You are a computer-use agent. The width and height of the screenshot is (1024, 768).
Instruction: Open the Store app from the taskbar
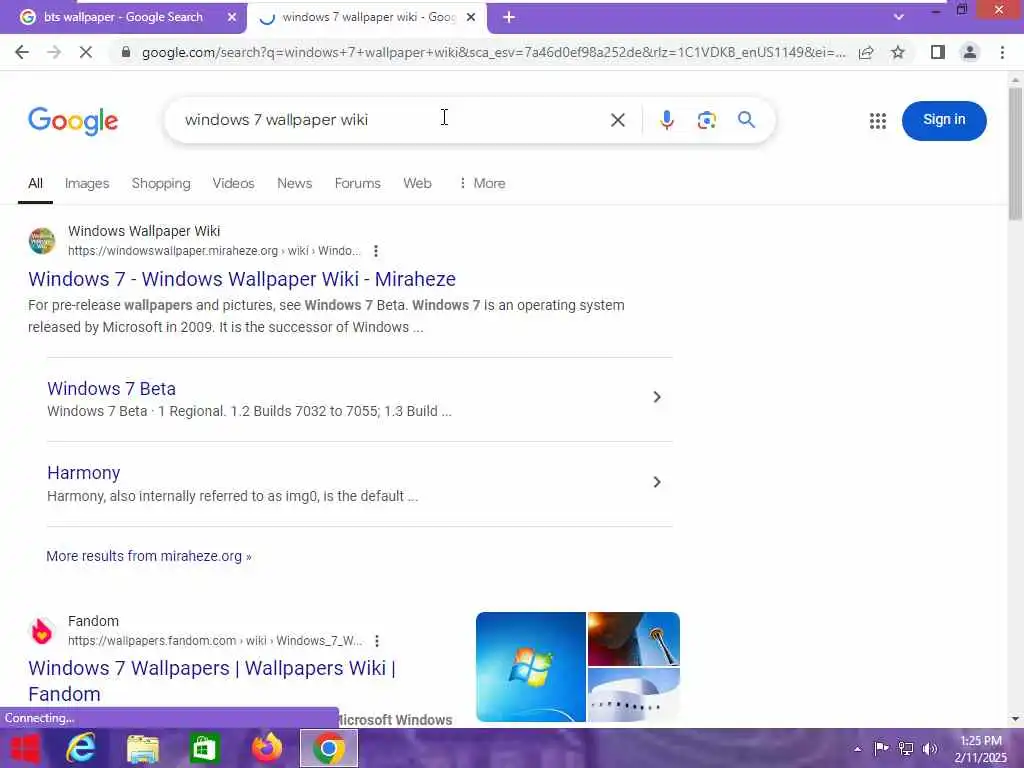click(x=204, y=749)
